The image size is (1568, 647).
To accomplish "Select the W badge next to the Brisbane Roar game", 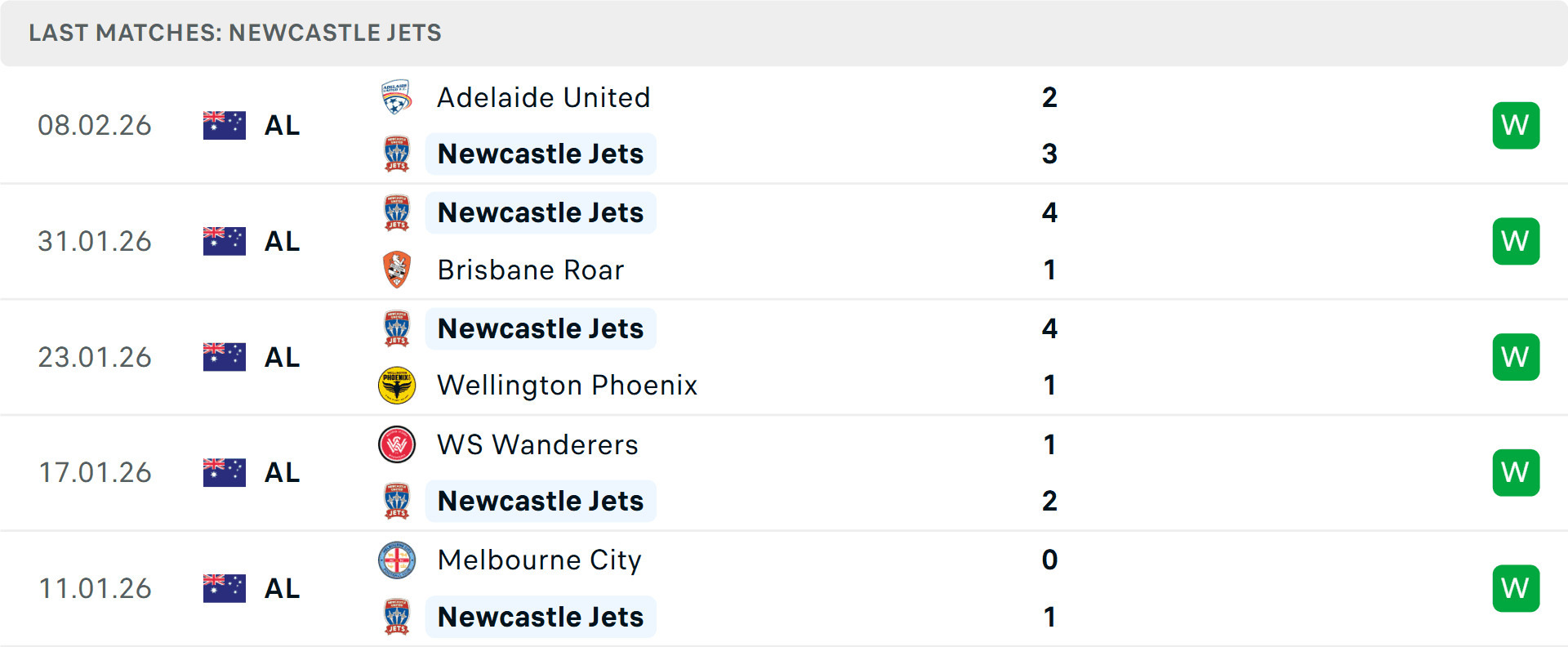I will [1517, 241].
